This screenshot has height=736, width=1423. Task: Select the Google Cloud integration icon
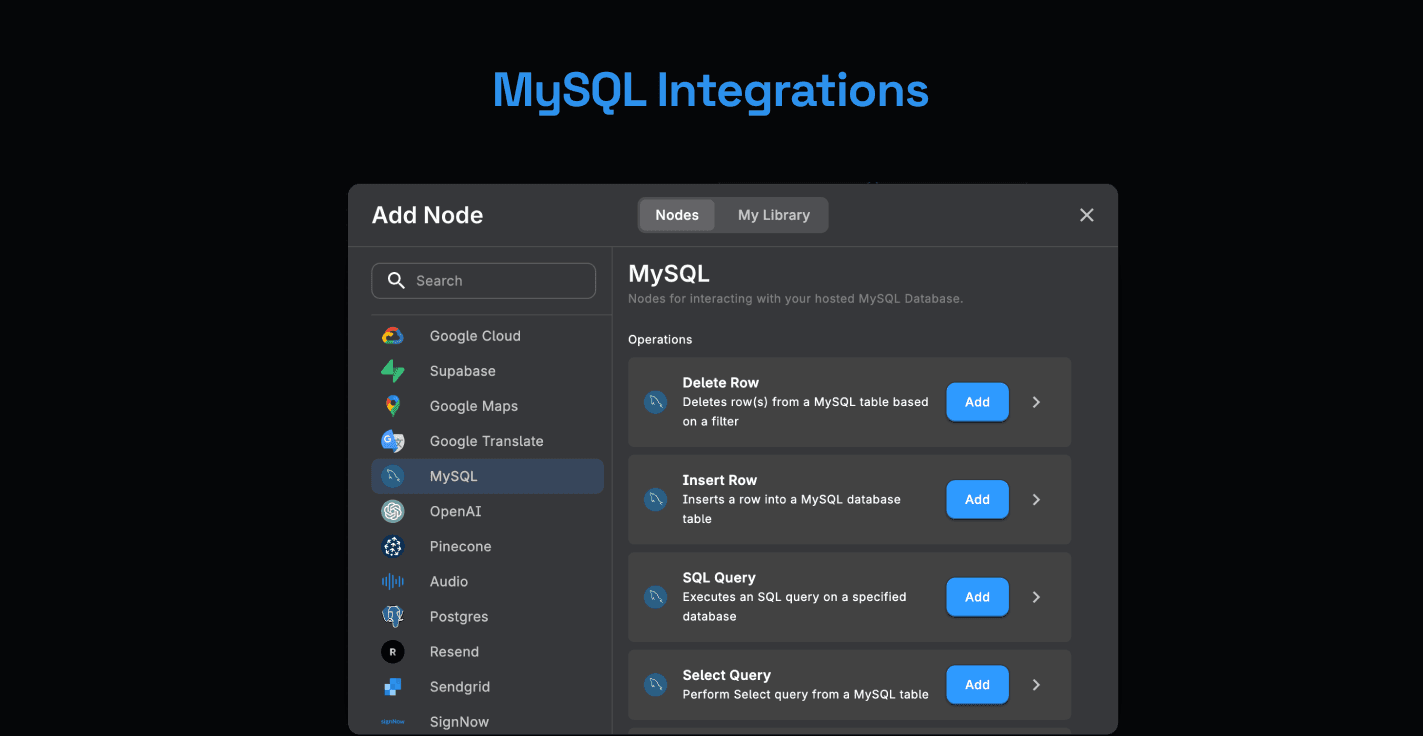(393, 336)
